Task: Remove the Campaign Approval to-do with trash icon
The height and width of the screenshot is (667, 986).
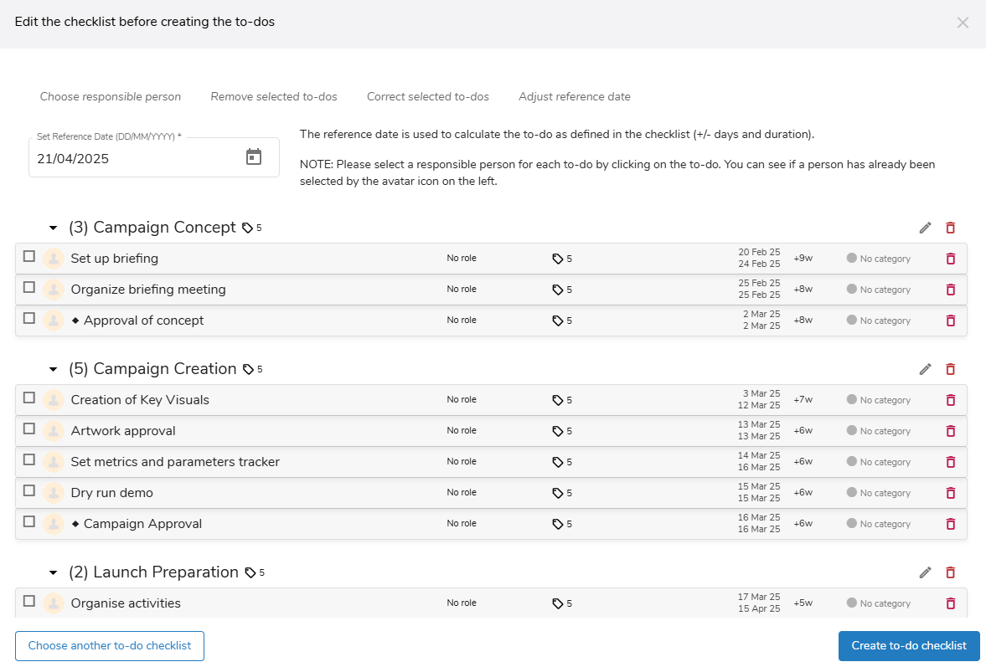Action: pos(950,524)
